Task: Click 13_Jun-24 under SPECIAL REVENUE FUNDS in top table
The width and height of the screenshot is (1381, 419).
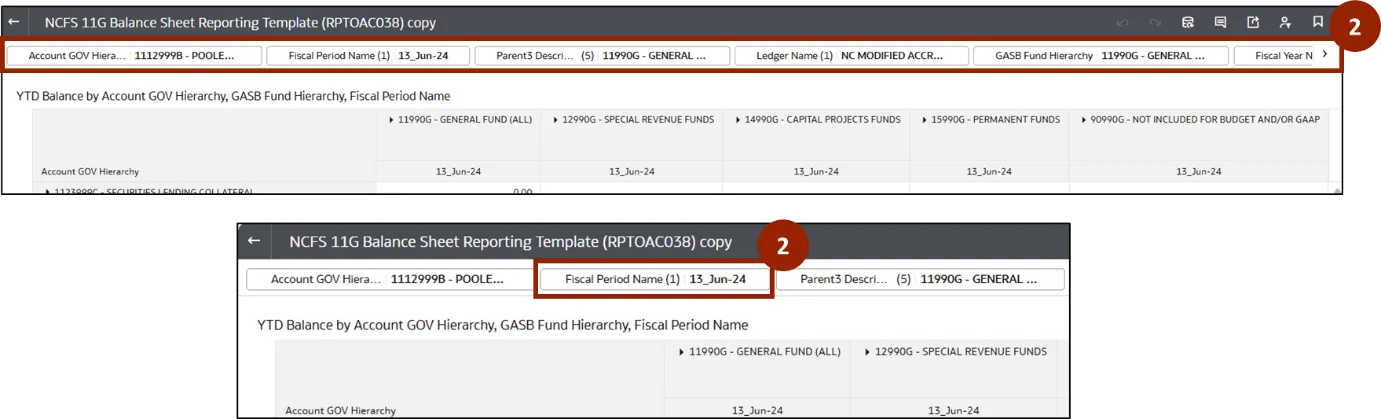Action: point(632,172)
